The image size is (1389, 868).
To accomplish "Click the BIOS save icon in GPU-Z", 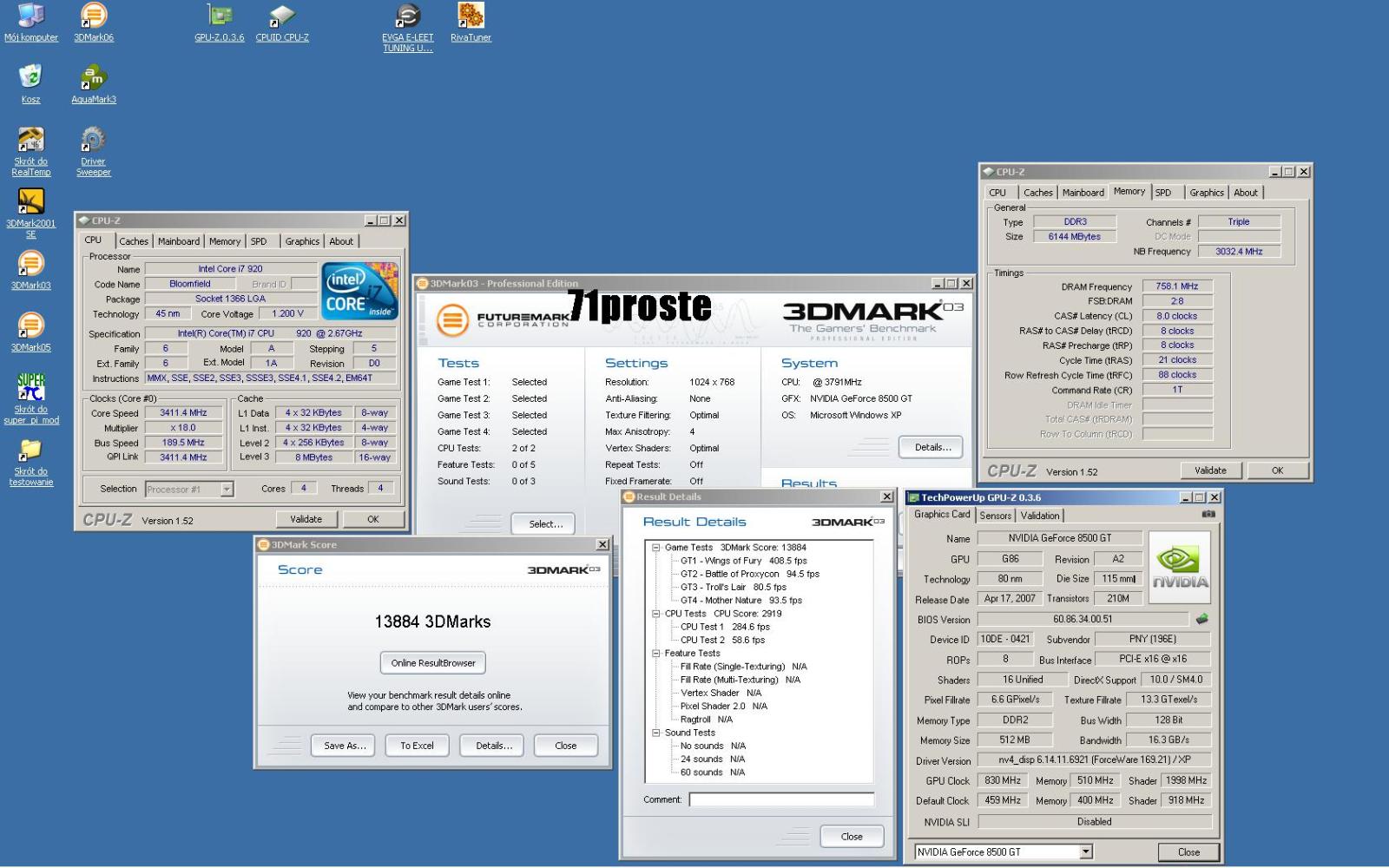I will click(x=1202, y=619).
